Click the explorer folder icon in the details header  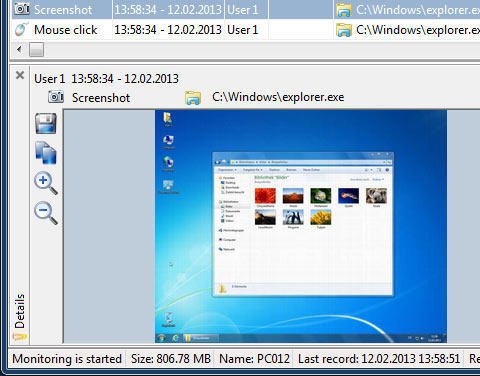tap(193, 98)
